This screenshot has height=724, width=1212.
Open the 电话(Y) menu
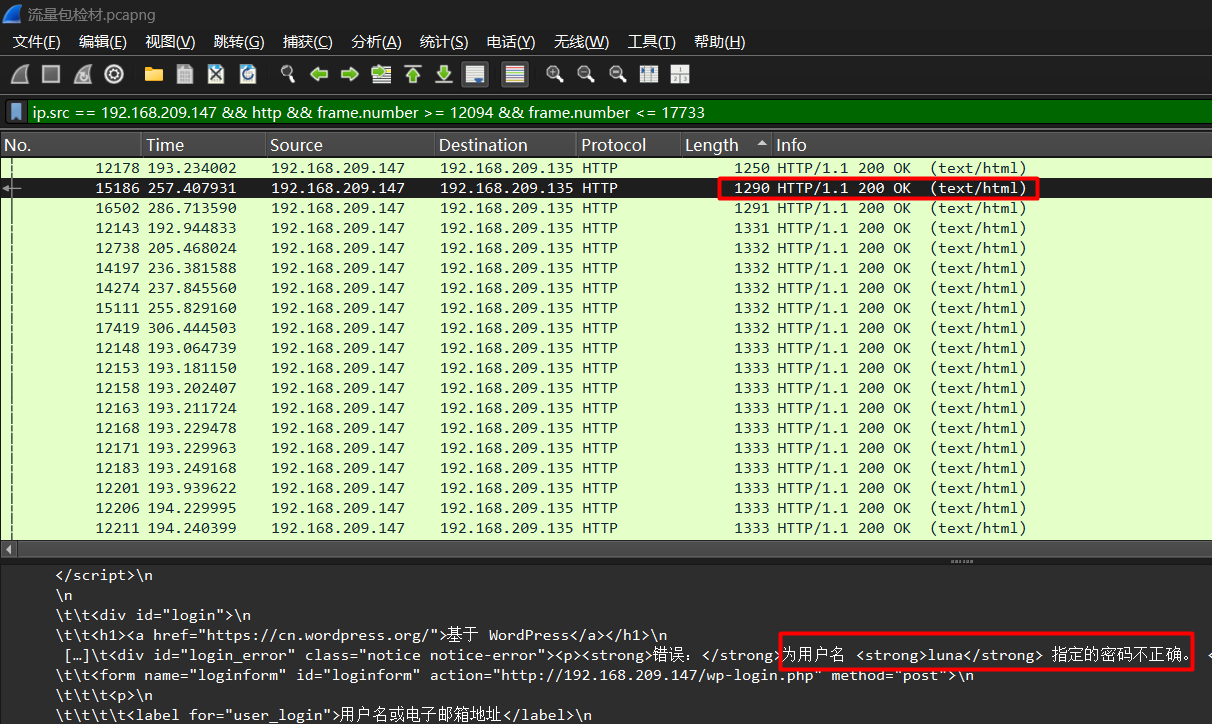pos(511,42)
